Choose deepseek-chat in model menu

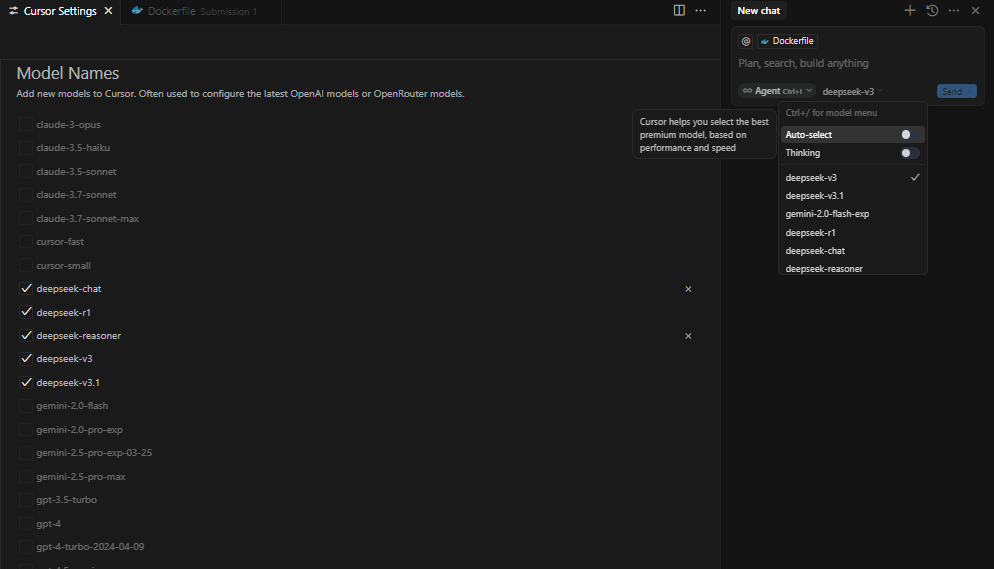coord(853,250)
